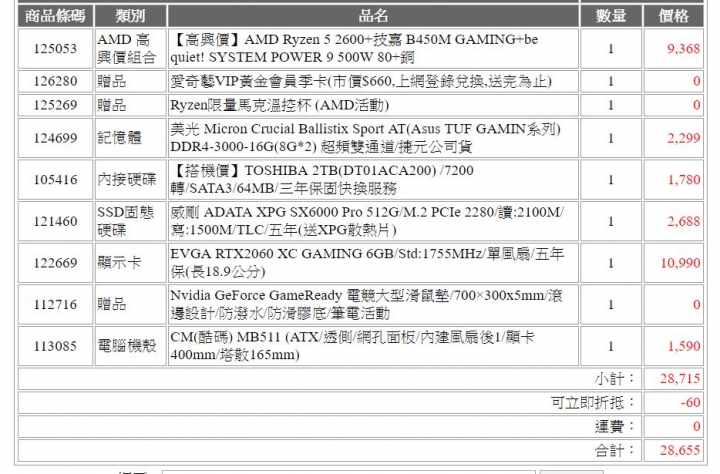Click the 類別 column header
Screen dimensions: 720x474
[x=130, y=16]
